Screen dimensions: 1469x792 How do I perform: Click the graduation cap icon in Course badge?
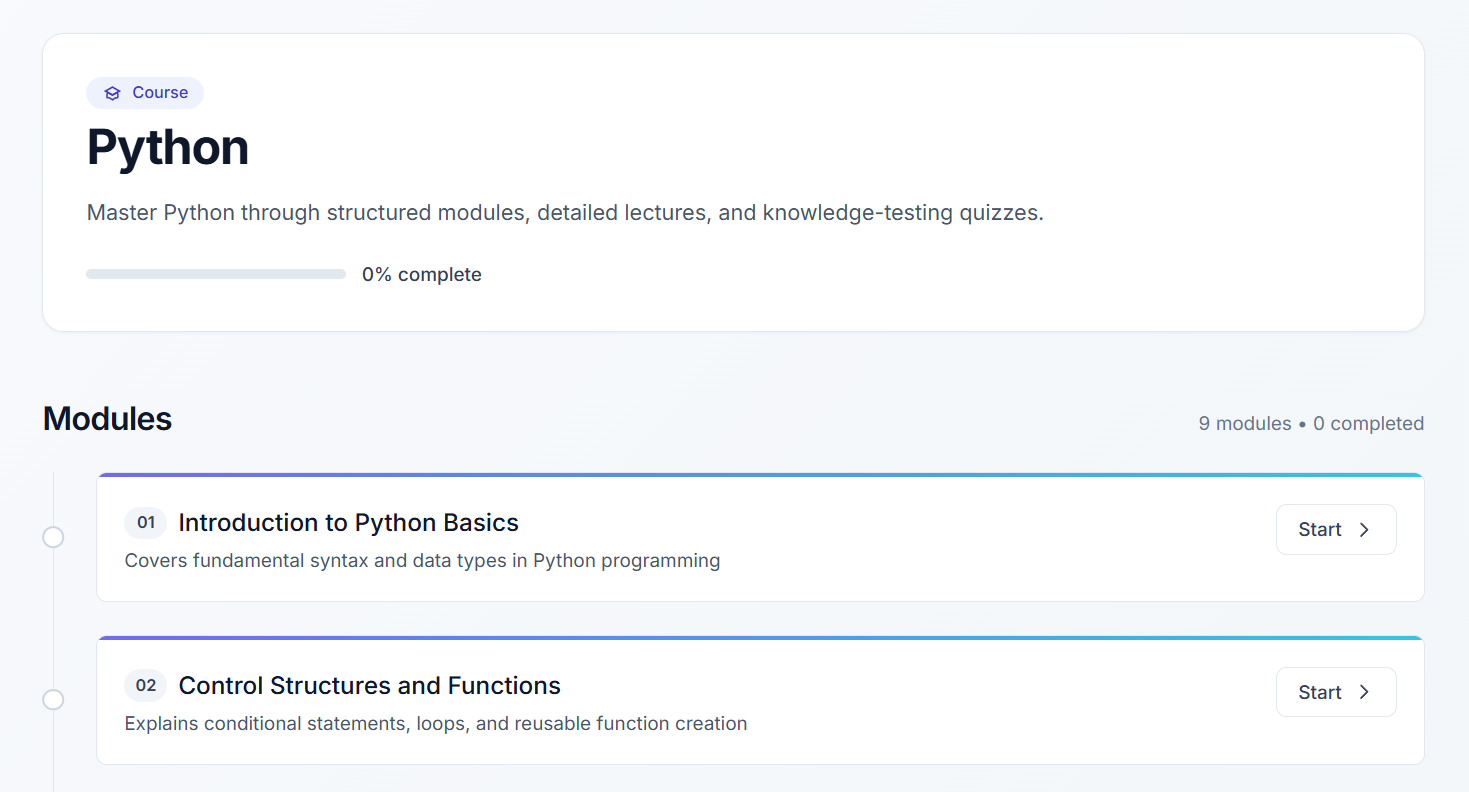112,93
